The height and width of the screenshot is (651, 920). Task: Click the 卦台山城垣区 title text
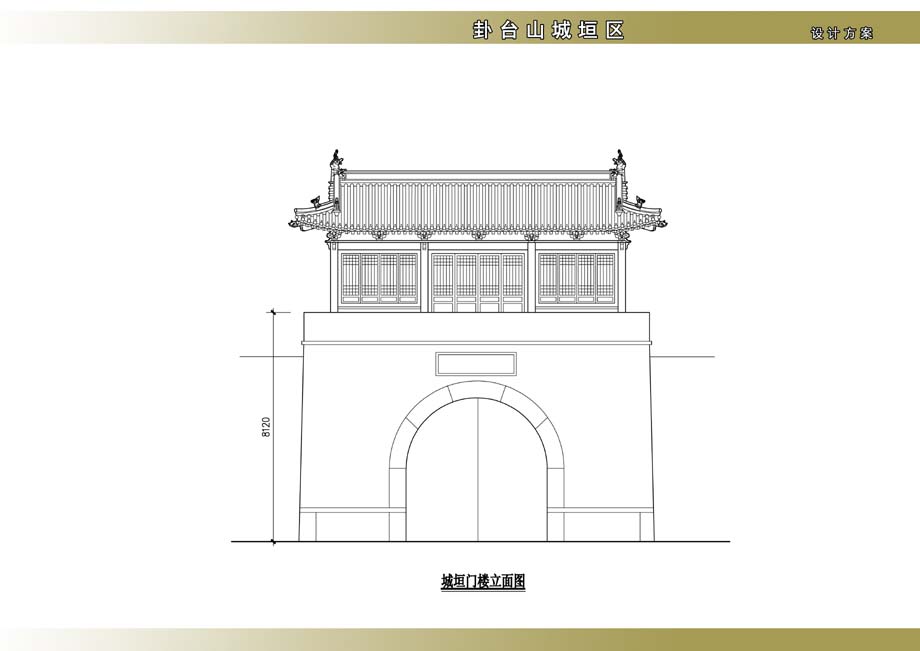point(548,30)
